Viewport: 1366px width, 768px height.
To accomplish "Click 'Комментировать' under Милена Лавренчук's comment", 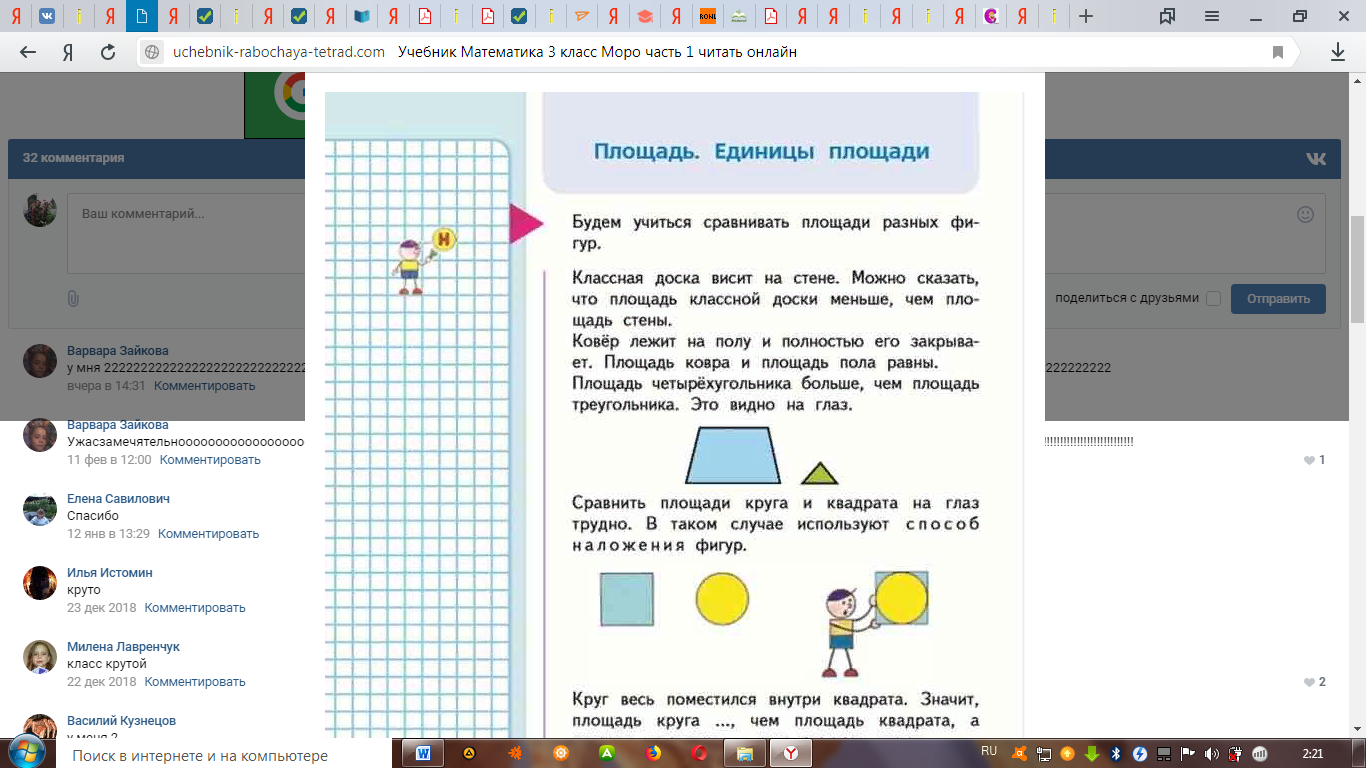I will tap(195, 682).
